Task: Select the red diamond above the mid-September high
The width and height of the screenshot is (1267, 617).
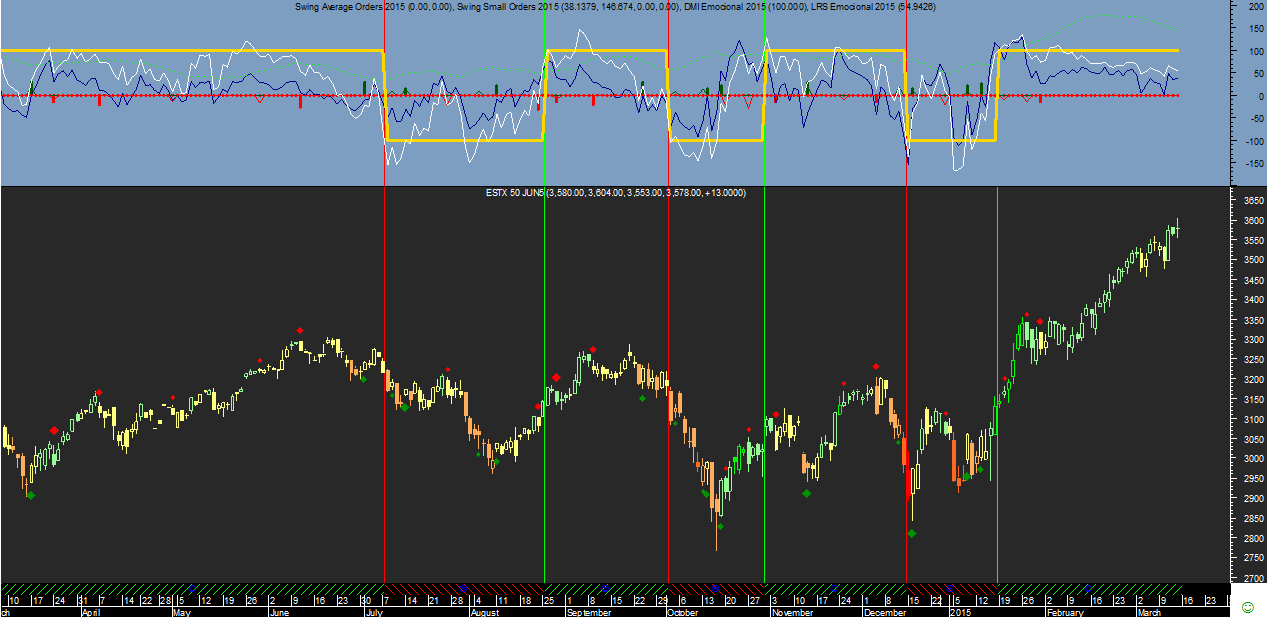Action: click(593, 350)
